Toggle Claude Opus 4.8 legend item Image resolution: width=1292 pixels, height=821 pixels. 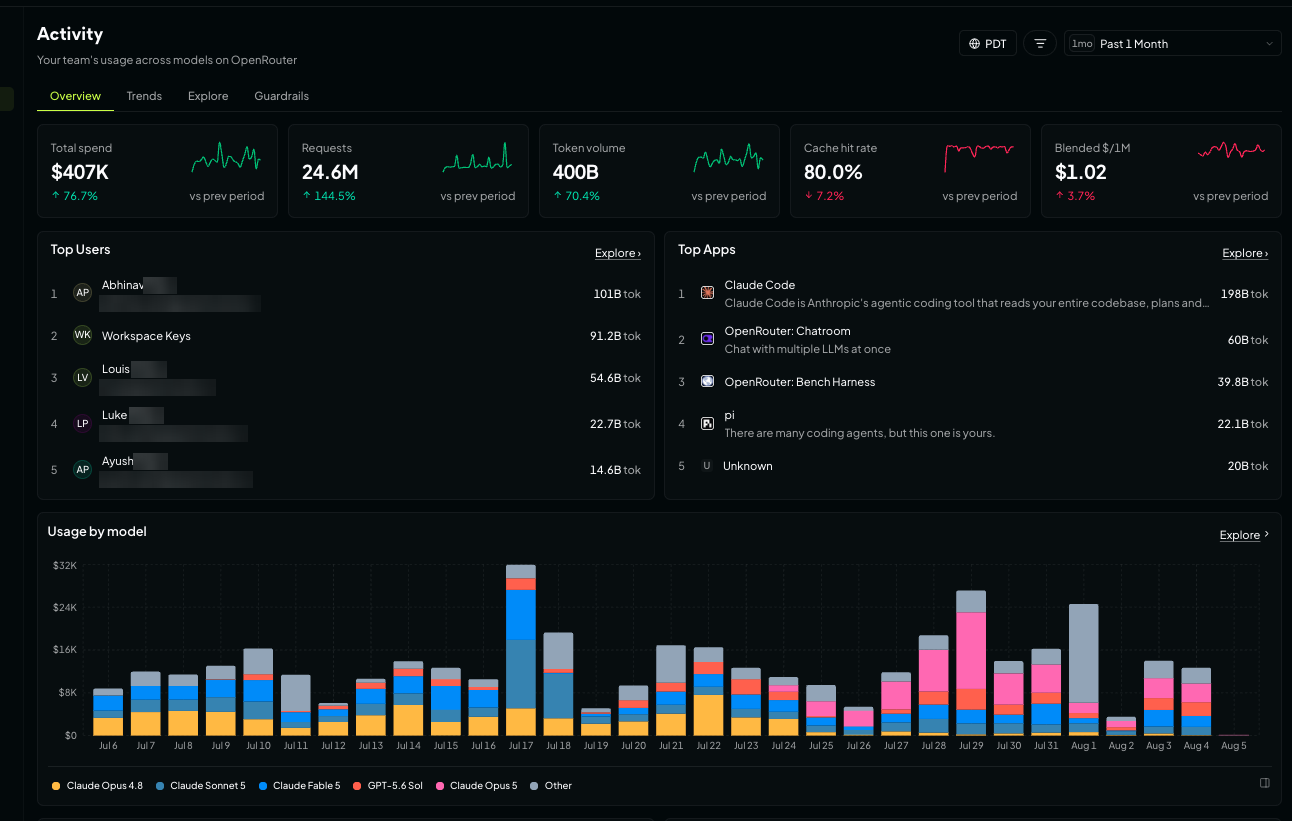(95, 786)
